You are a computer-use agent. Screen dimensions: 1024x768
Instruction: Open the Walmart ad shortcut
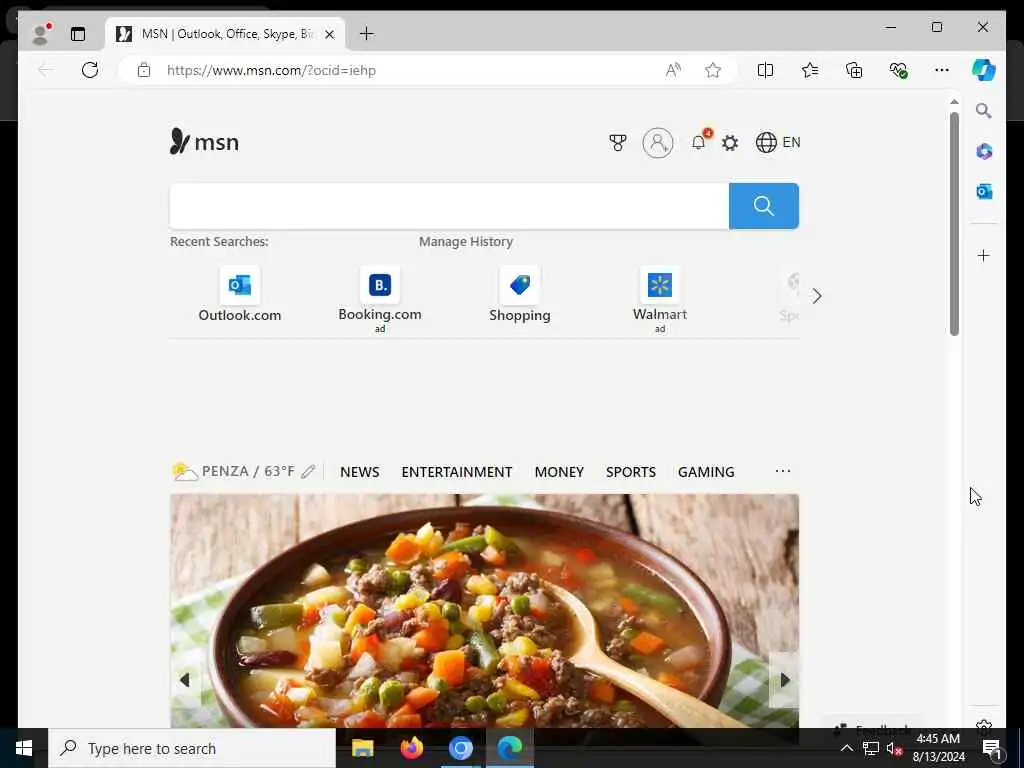pyautogui.click(x=660, y=300)
